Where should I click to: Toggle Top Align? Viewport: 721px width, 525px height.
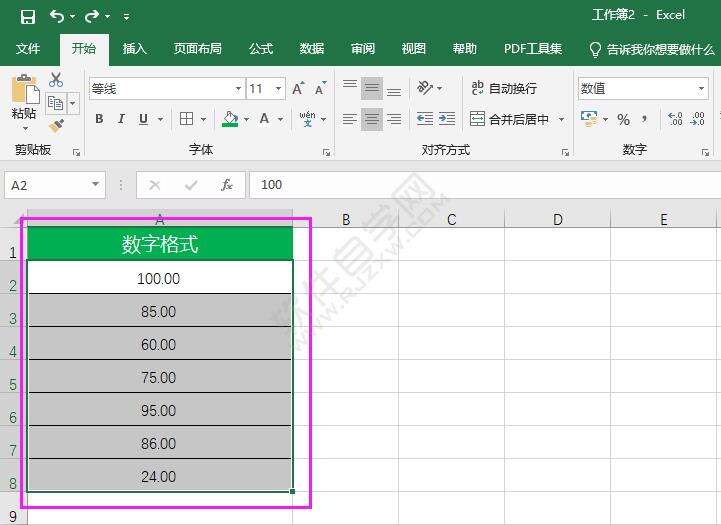pos(350,87)
